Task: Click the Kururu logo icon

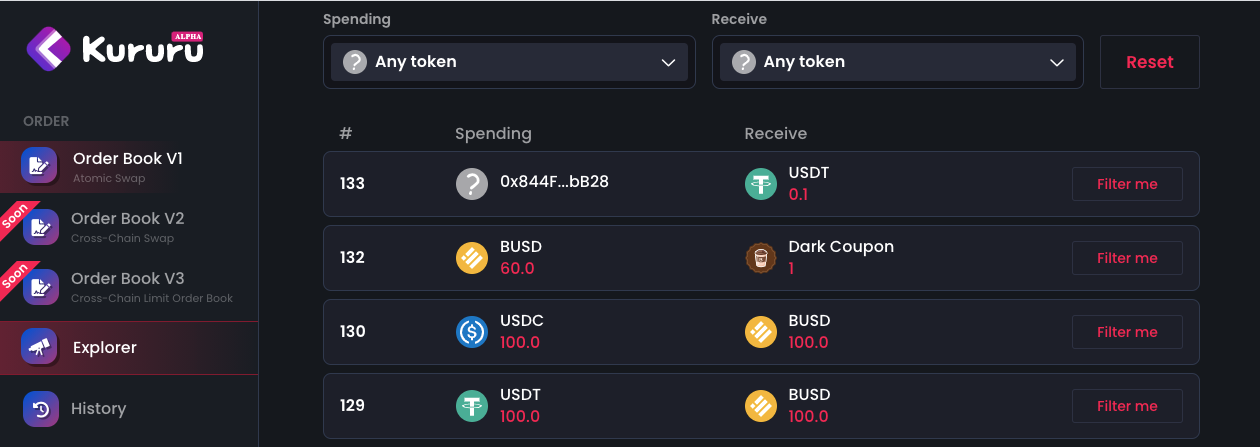Action: click(48, 47)
